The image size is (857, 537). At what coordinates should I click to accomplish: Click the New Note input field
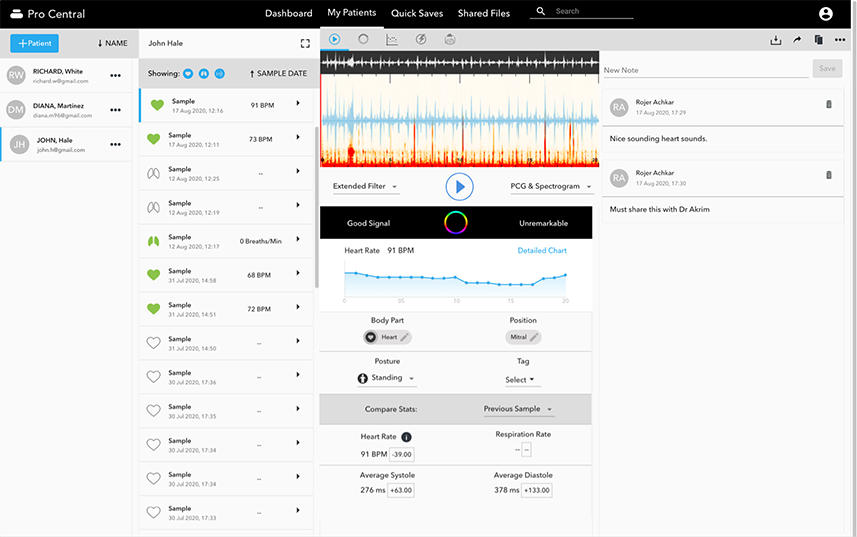pyautogui.click(x=705, y=70)
